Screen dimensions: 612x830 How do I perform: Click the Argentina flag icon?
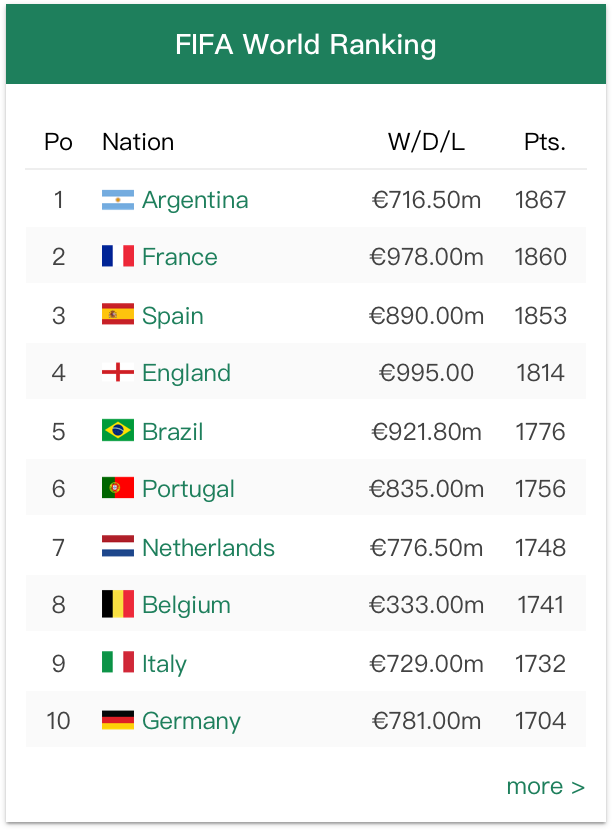pos(117,200)
